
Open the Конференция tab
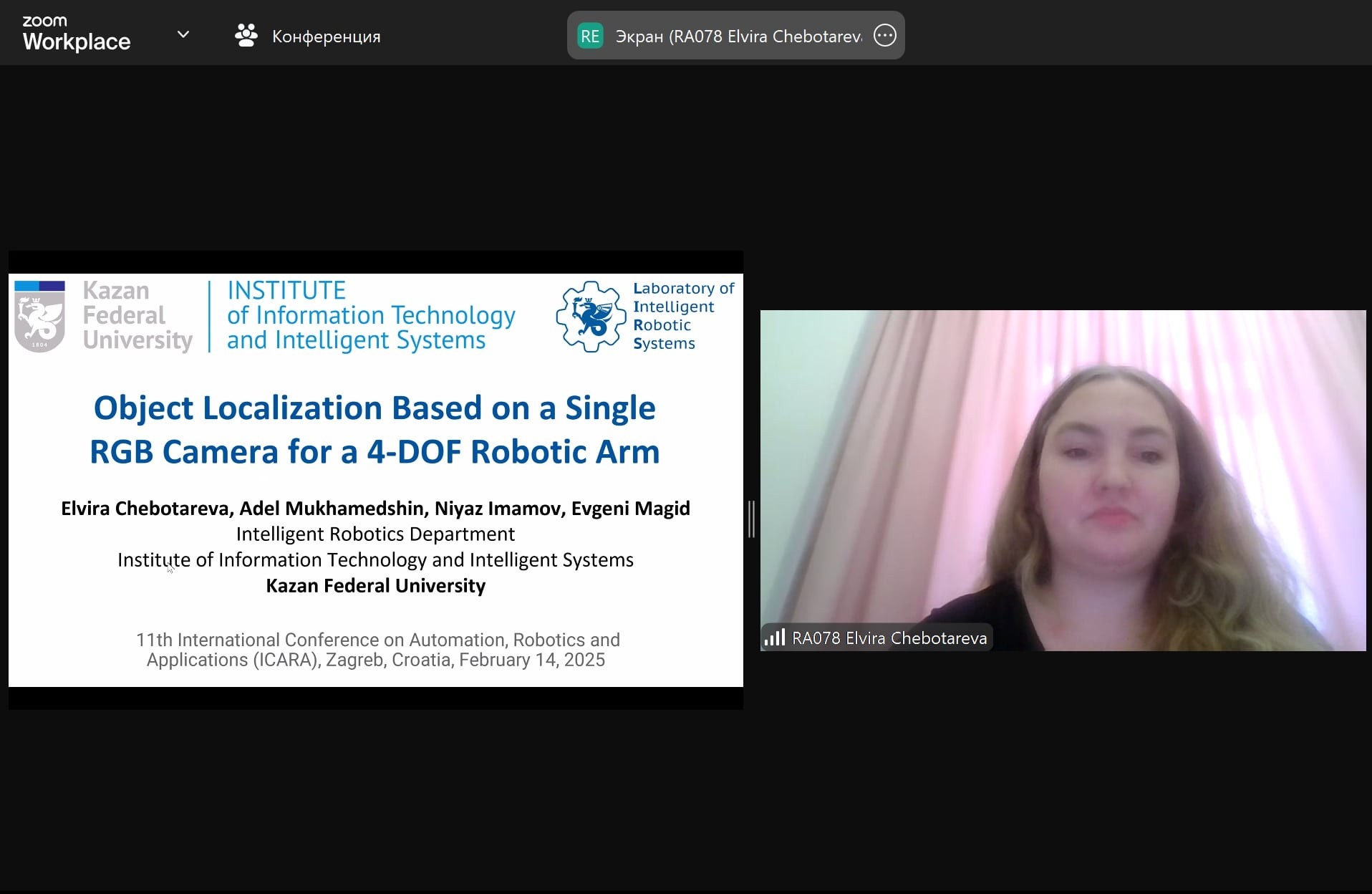(x=326, y=37)
